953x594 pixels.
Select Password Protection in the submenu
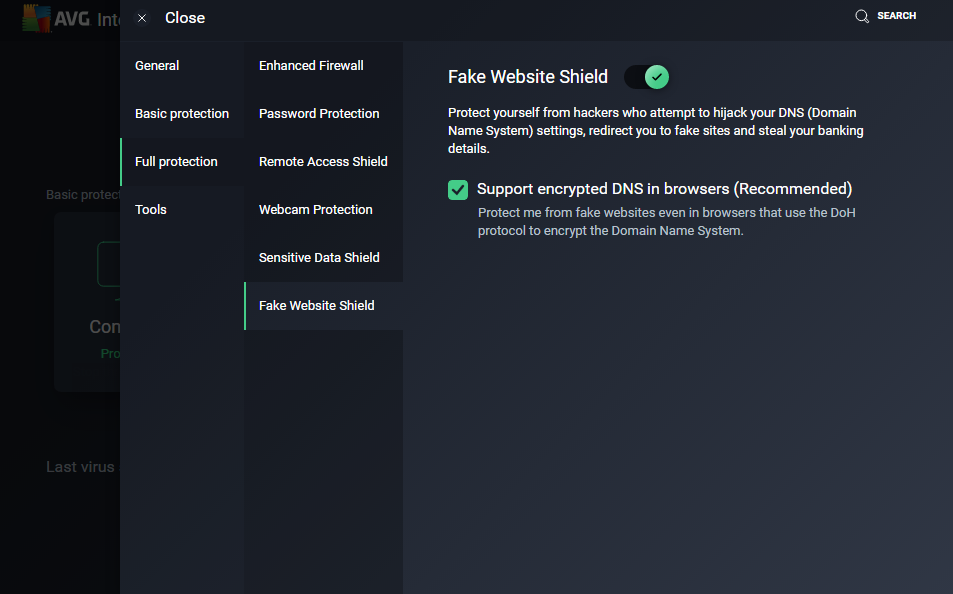pos(319,114)
